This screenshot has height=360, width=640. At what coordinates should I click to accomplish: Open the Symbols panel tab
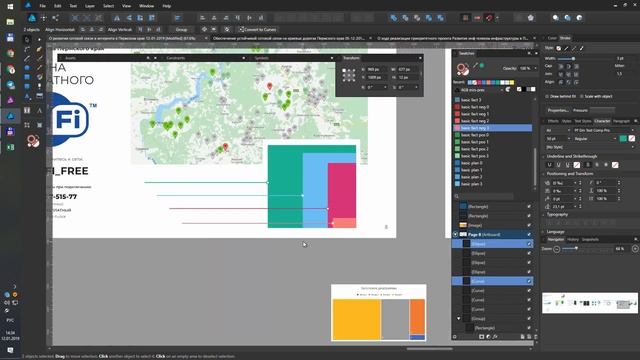tap(261, 58)
